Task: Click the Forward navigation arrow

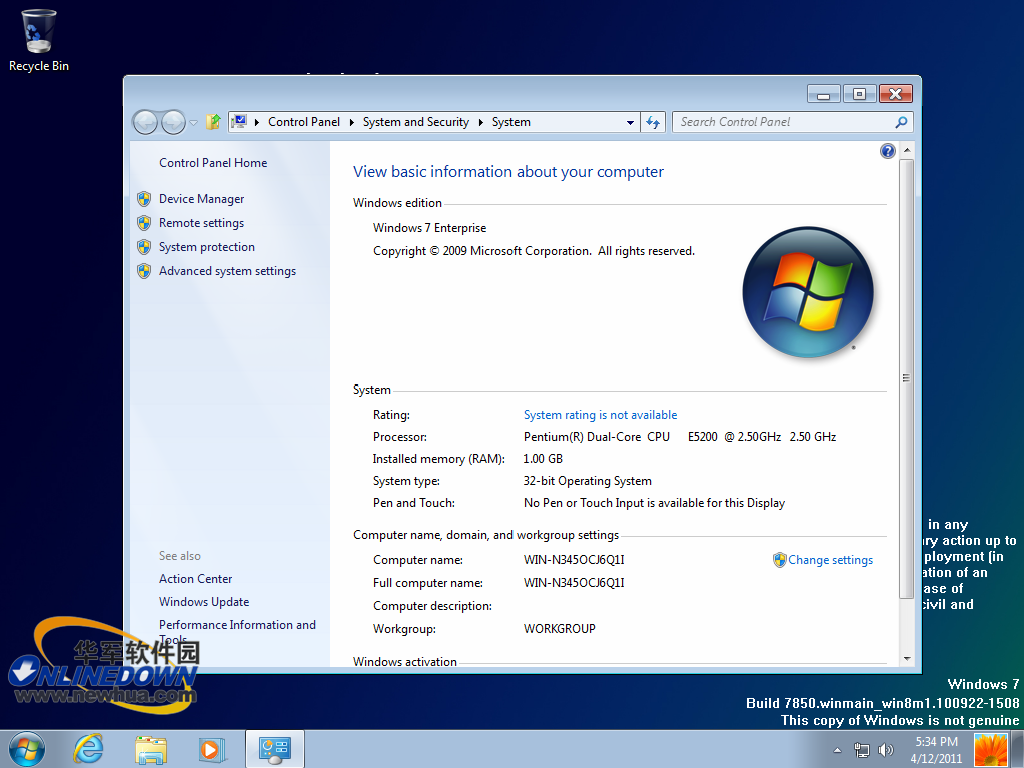Action: (174, 122)
